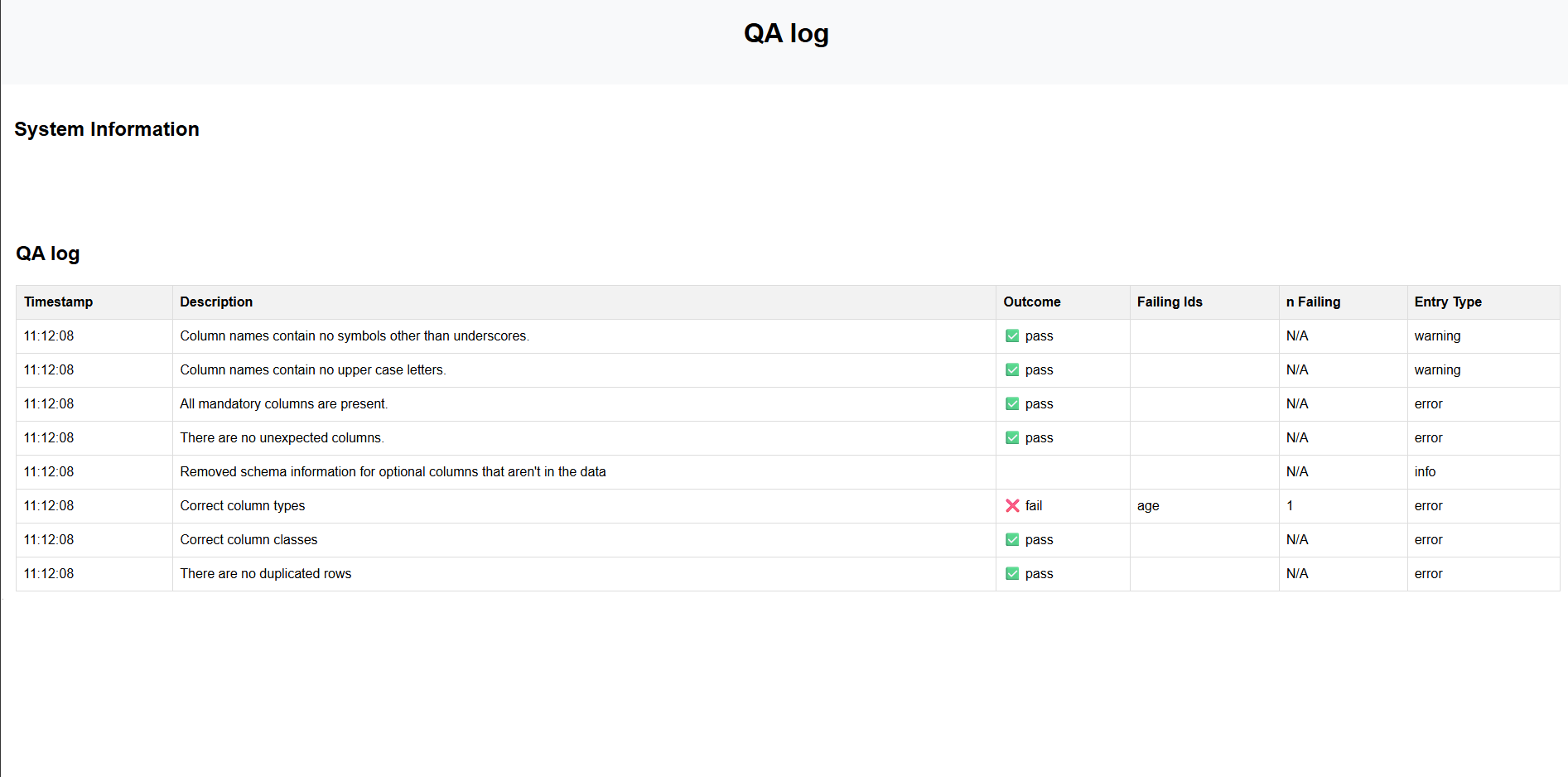Click the red fail X on 'Correct column types' row

pyautogui.click(x=1012, y=505)
